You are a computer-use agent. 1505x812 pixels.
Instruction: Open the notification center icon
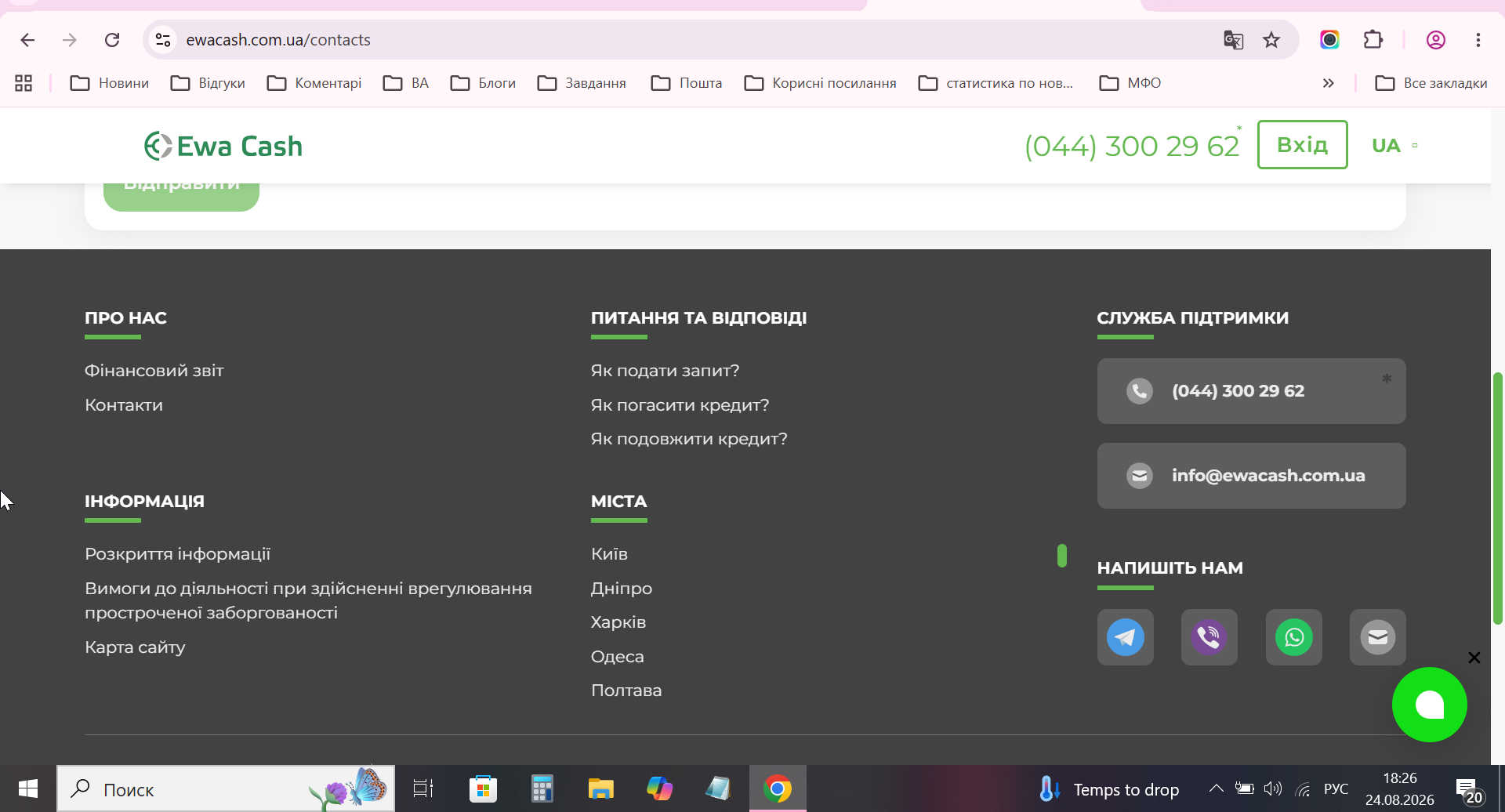coord(1469,790)
